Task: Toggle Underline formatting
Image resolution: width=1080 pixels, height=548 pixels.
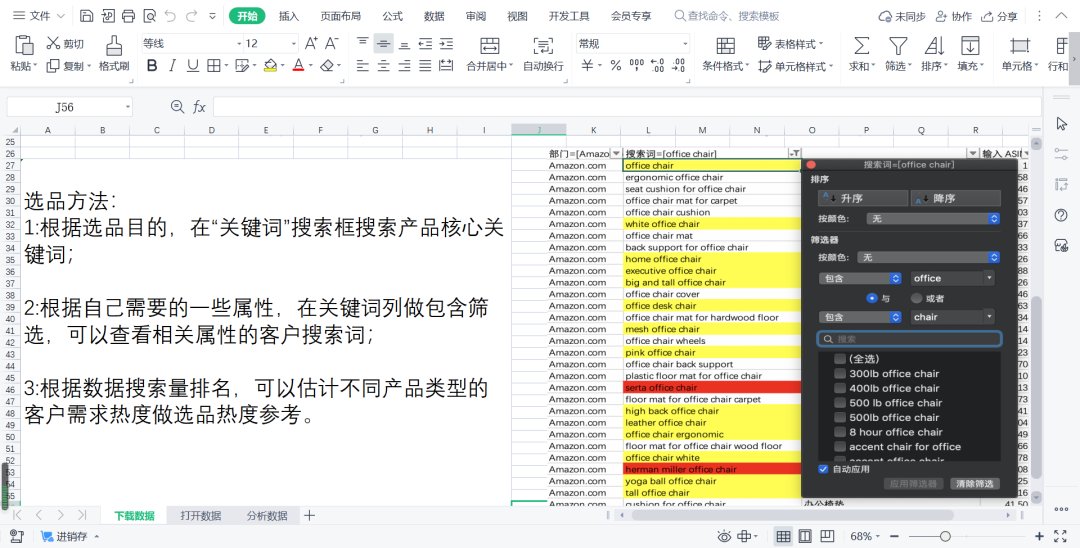Action: pos(193,66)
